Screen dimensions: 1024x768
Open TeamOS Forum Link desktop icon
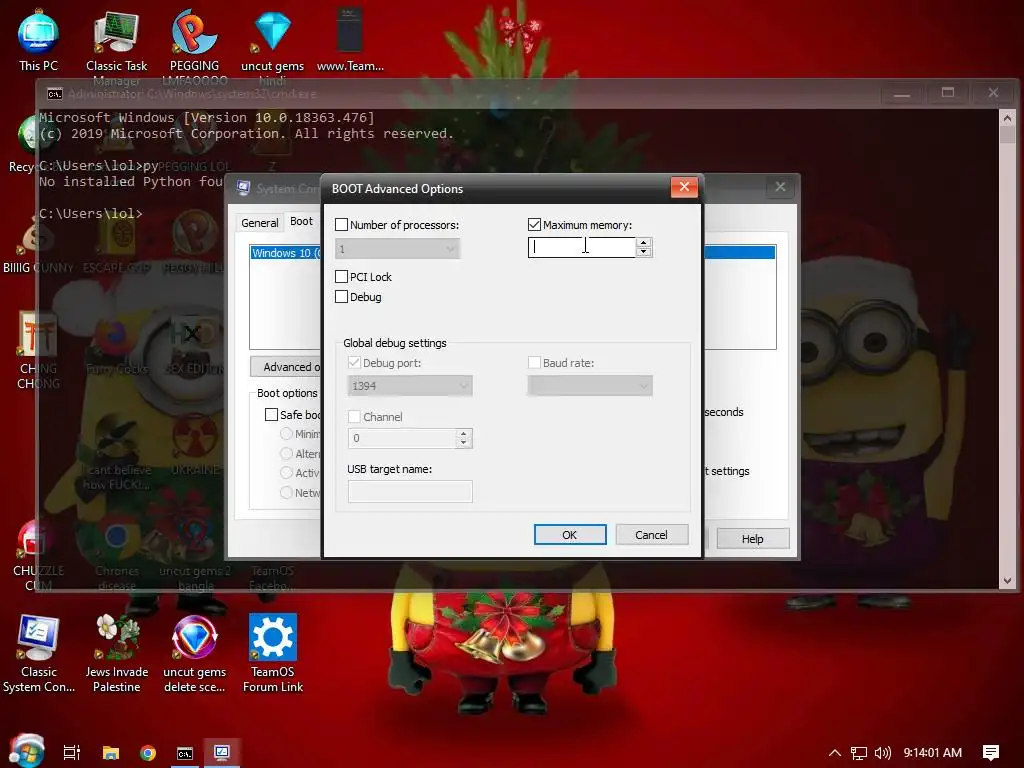[272, 653]
